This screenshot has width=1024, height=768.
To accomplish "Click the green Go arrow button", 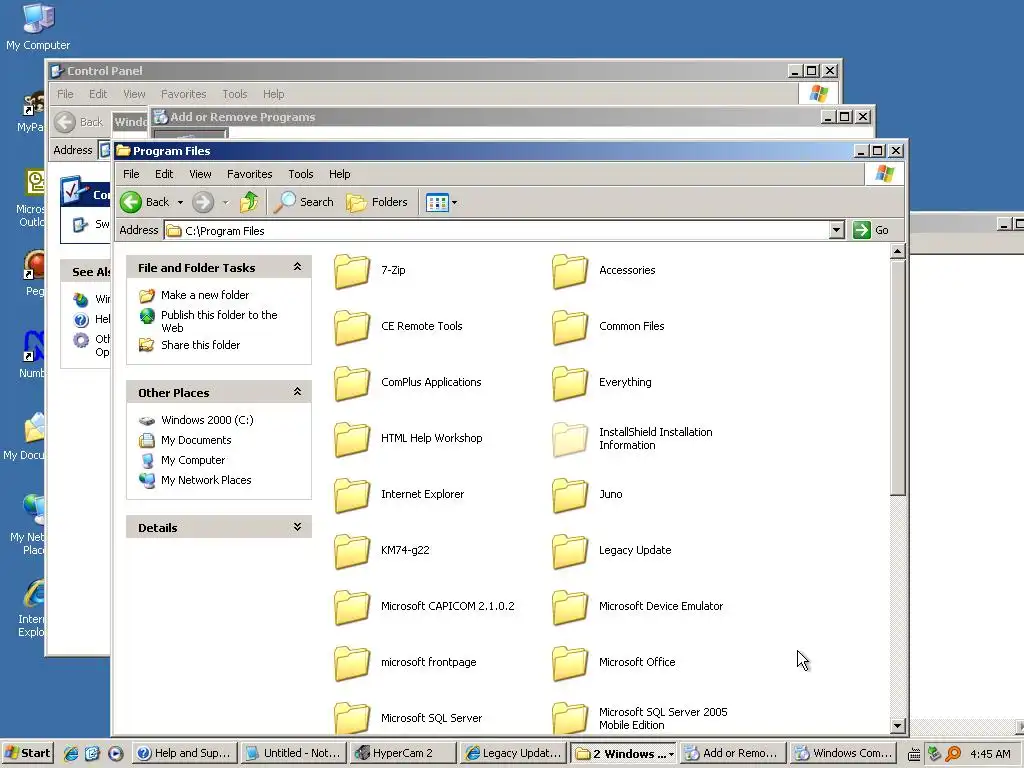I will [x=862, y=230].
